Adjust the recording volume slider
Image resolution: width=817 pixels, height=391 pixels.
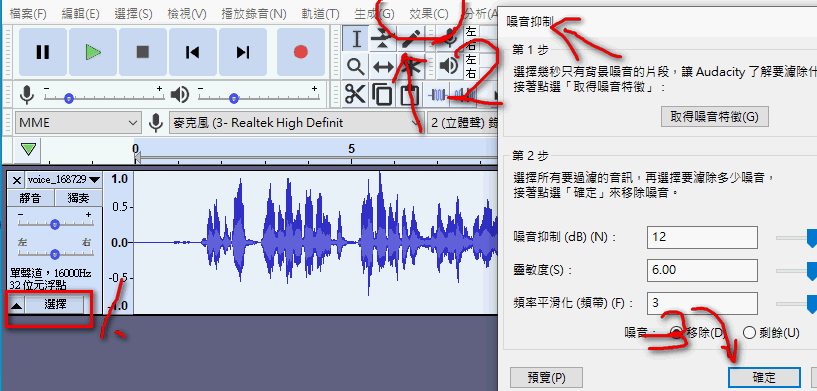[x=104, y=97]
